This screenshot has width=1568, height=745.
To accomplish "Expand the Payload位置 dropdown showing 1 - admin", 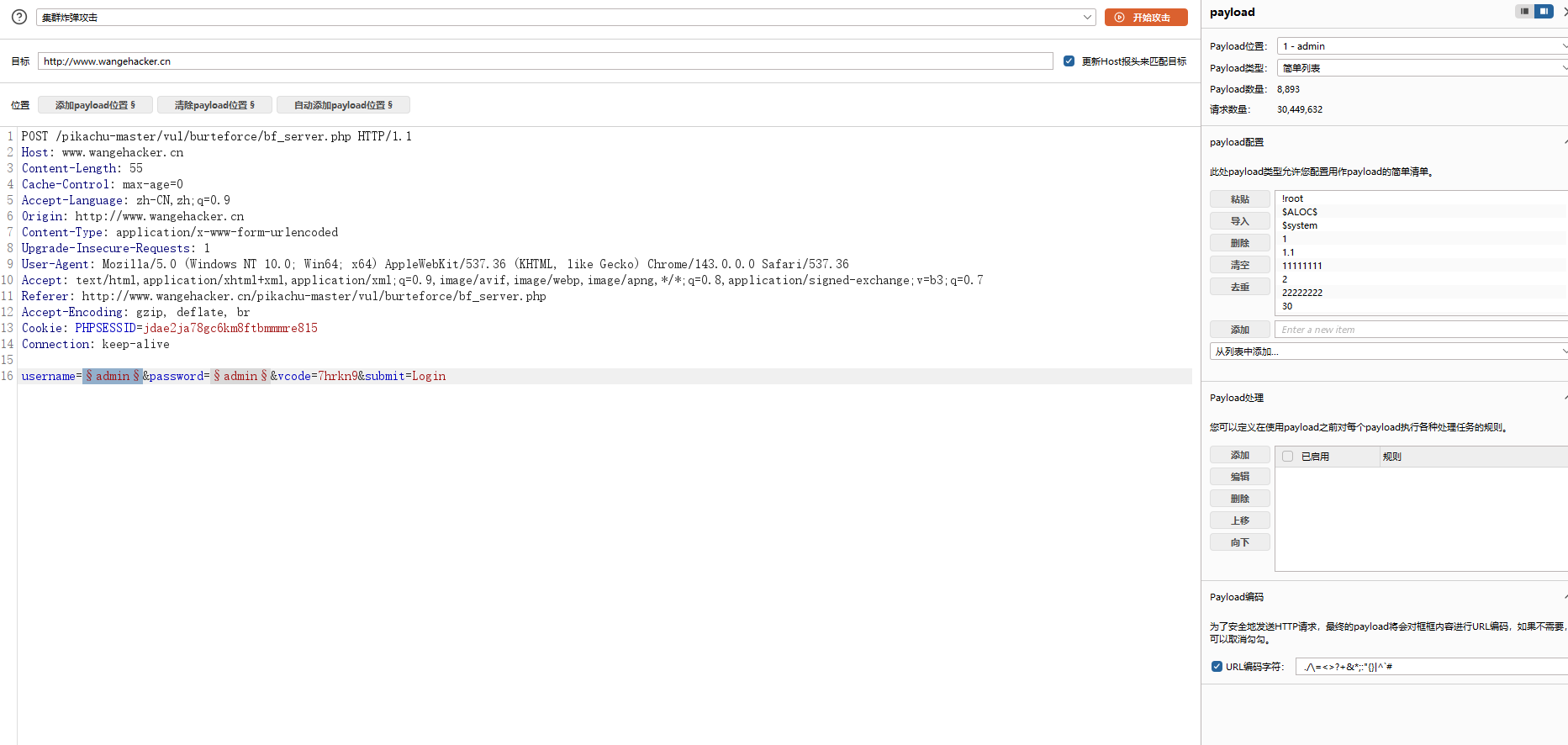I will coord(1421,46).
